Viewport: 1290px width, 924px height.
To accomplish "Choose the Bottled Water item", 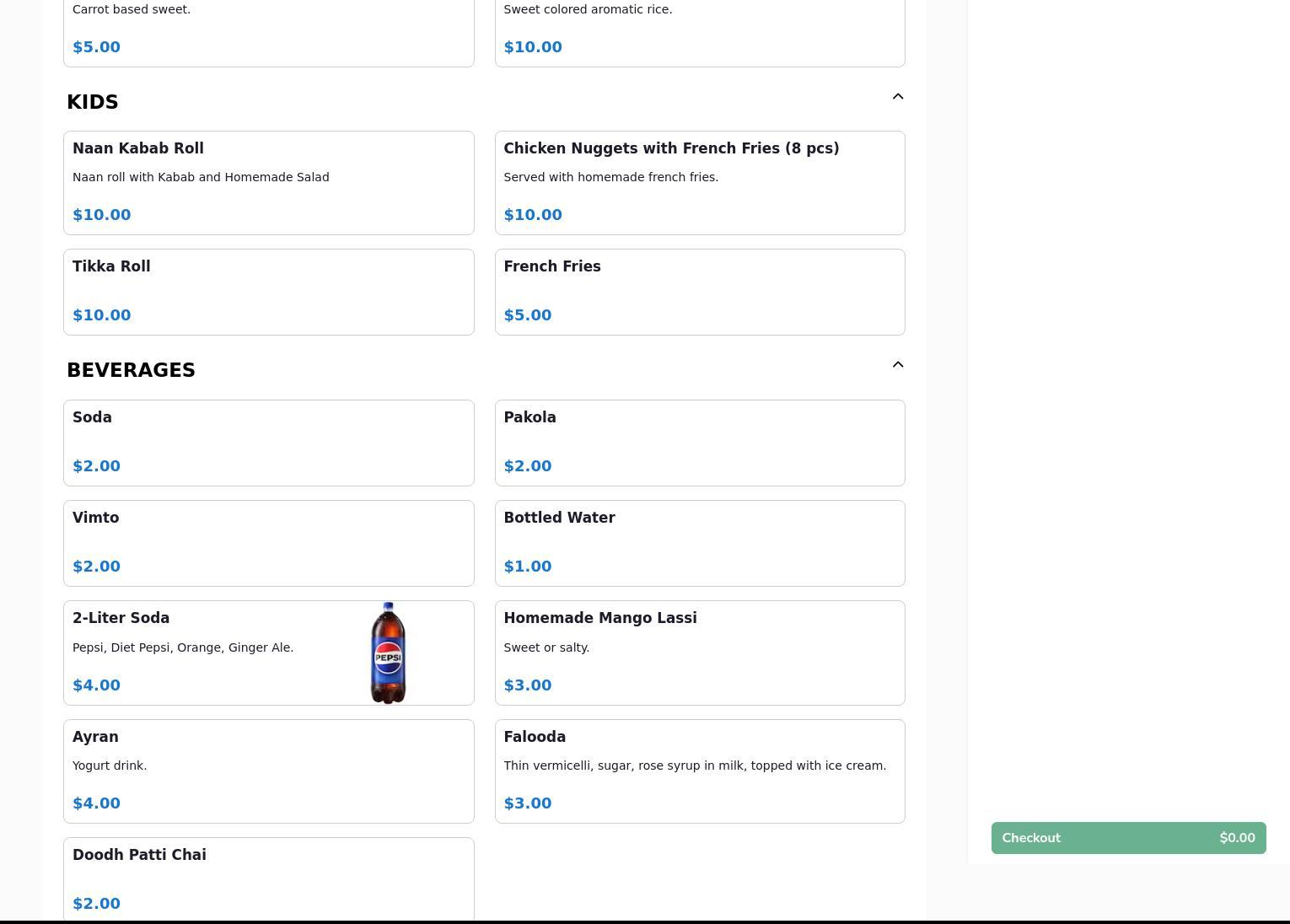I will click(699, 543).
